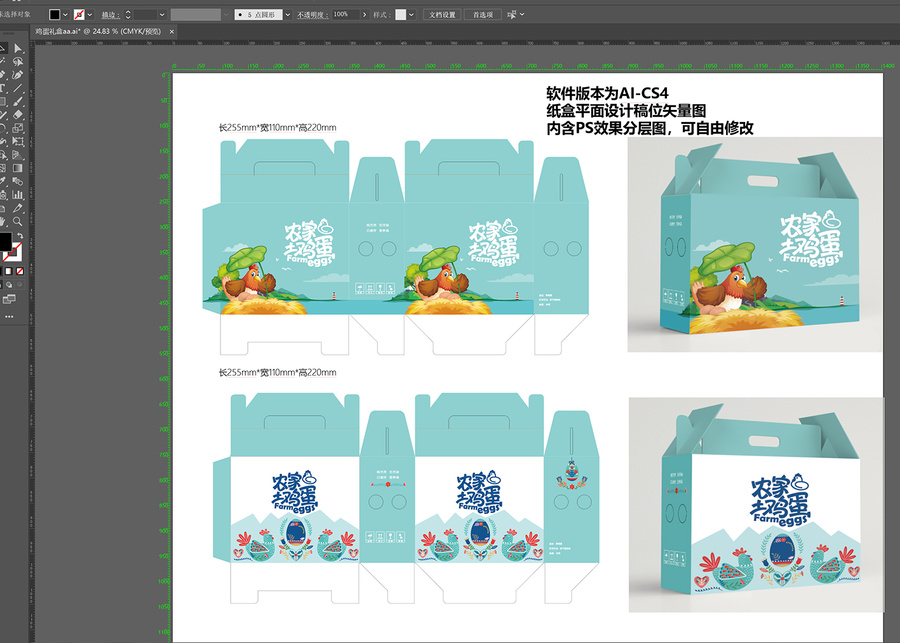This screenshot has width=900, height=643.
Task: Select the Curvature pen tool
Action: [x=18, y=75]
